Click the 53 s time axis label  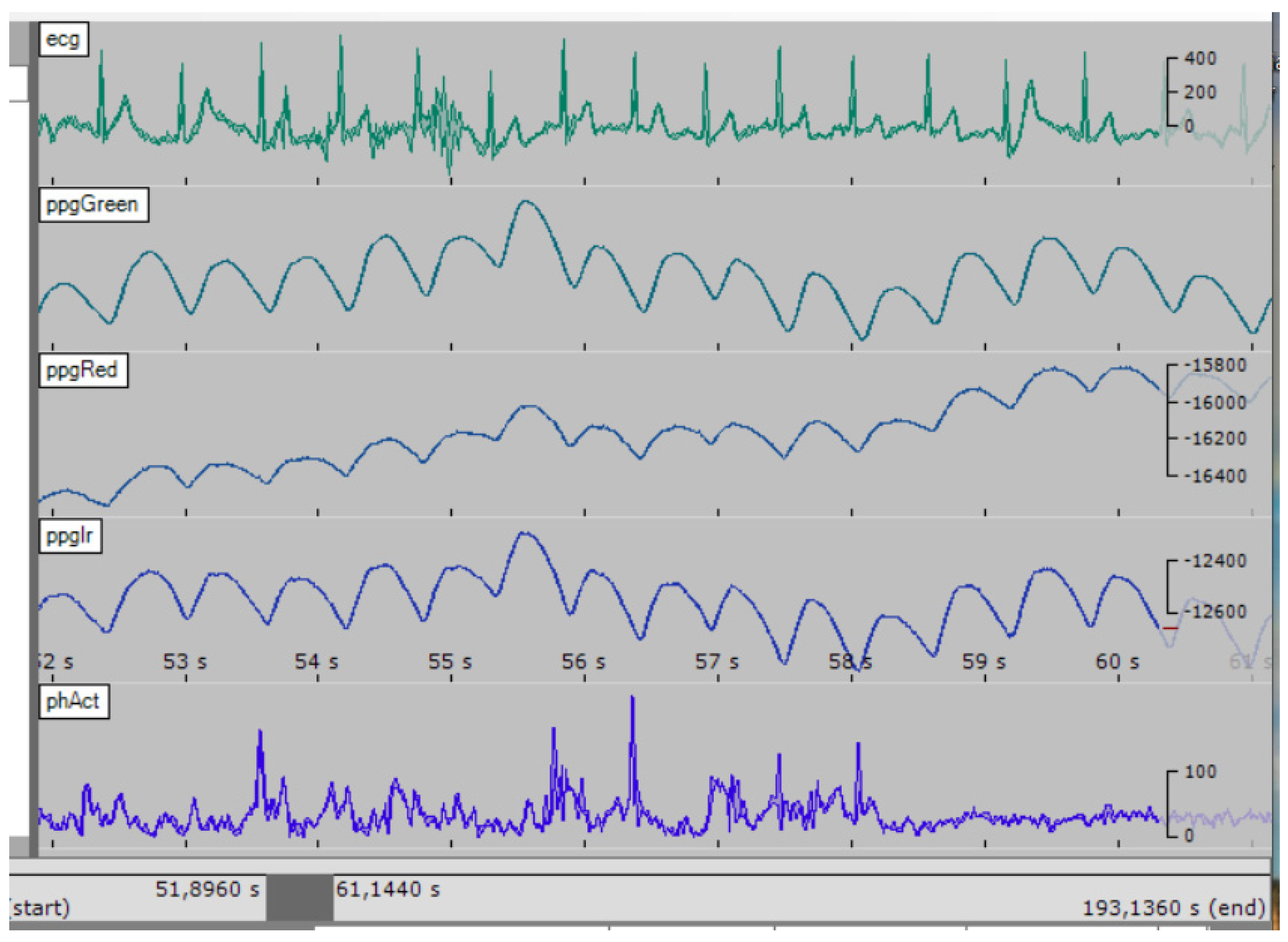point(185,662)
